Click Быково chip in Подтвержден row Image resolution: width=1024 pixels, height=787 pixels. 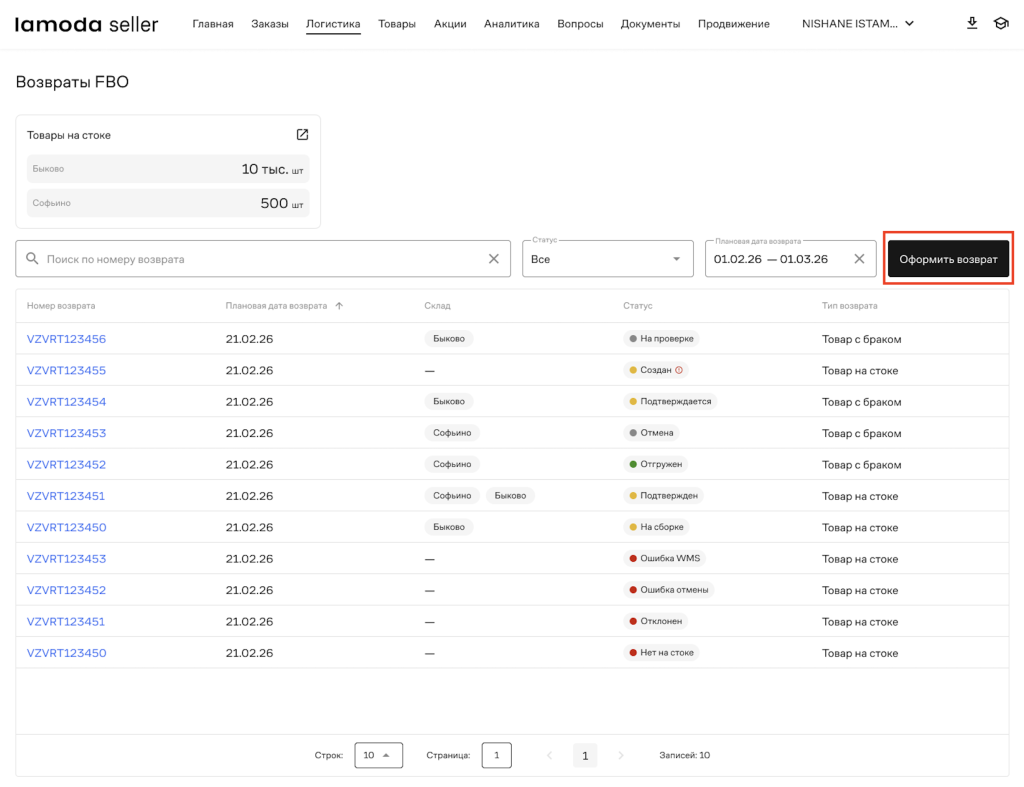(510, 495)
